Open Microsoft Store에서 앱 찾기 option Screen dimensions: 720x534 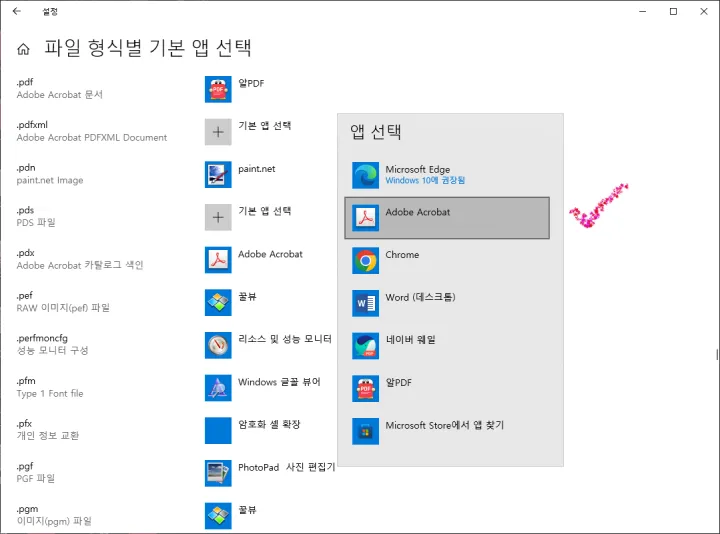click(x=447, y=432)
